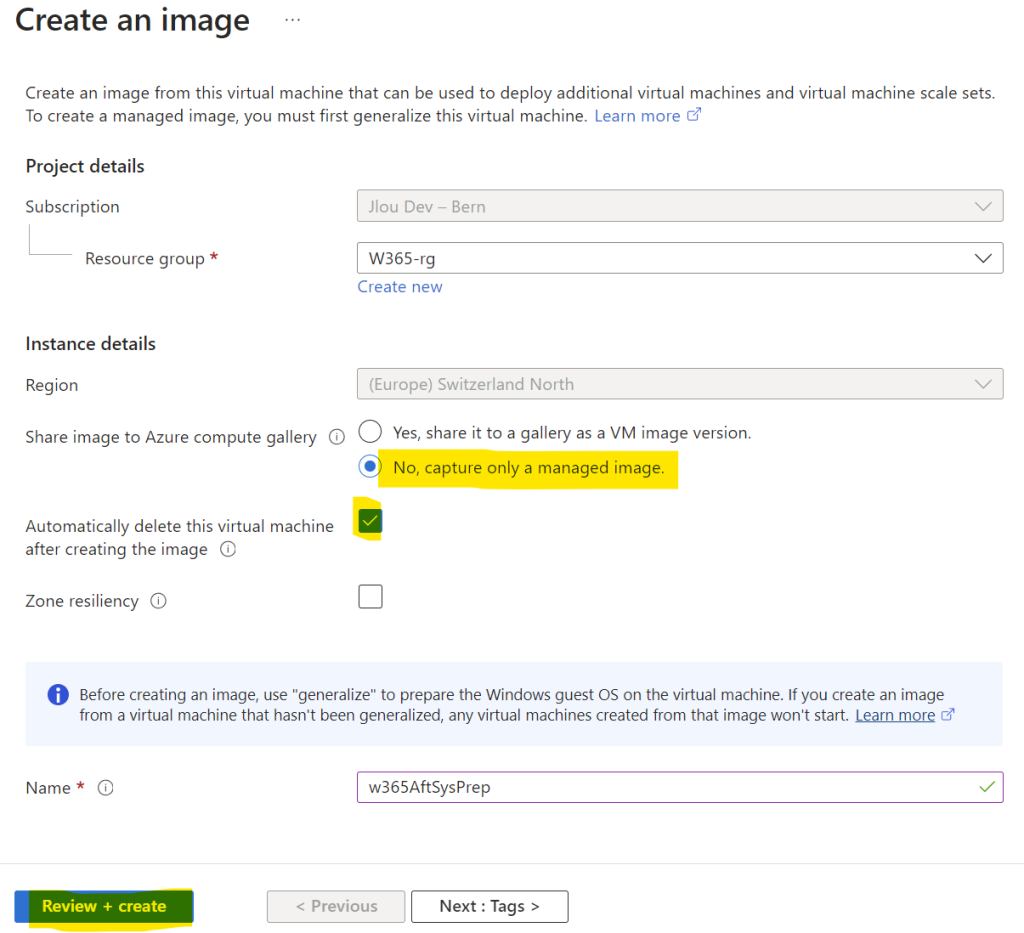Click the Previous button
The image size is (1024, 933).
[x=336, y=906]
